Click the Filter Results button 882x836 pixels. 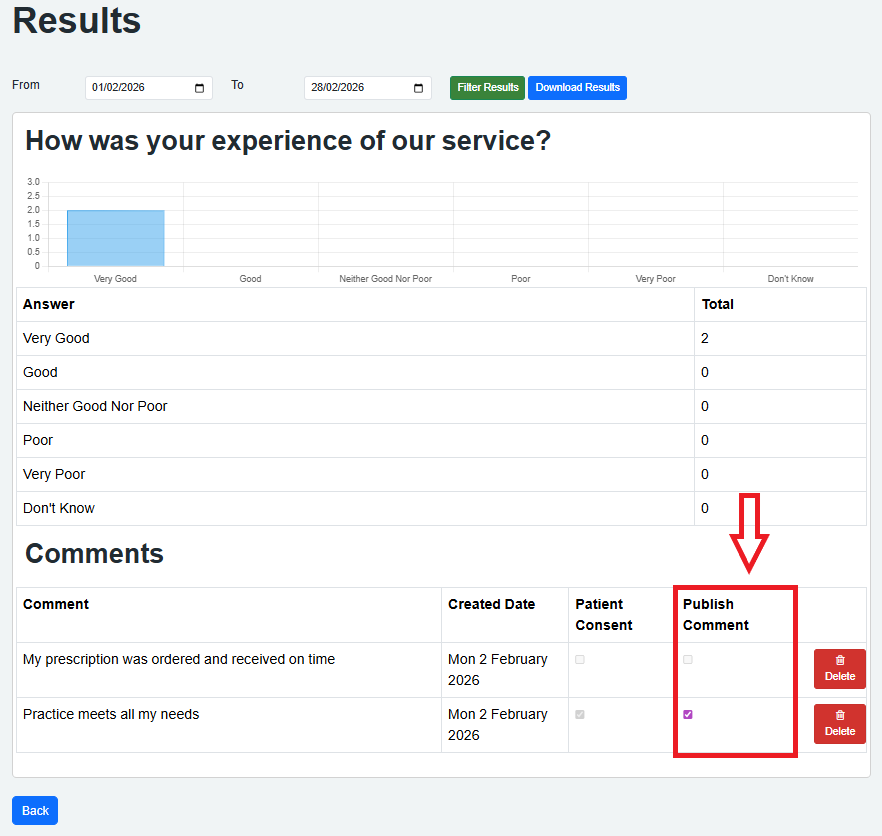pyautogui.click(x=487, y=88)
